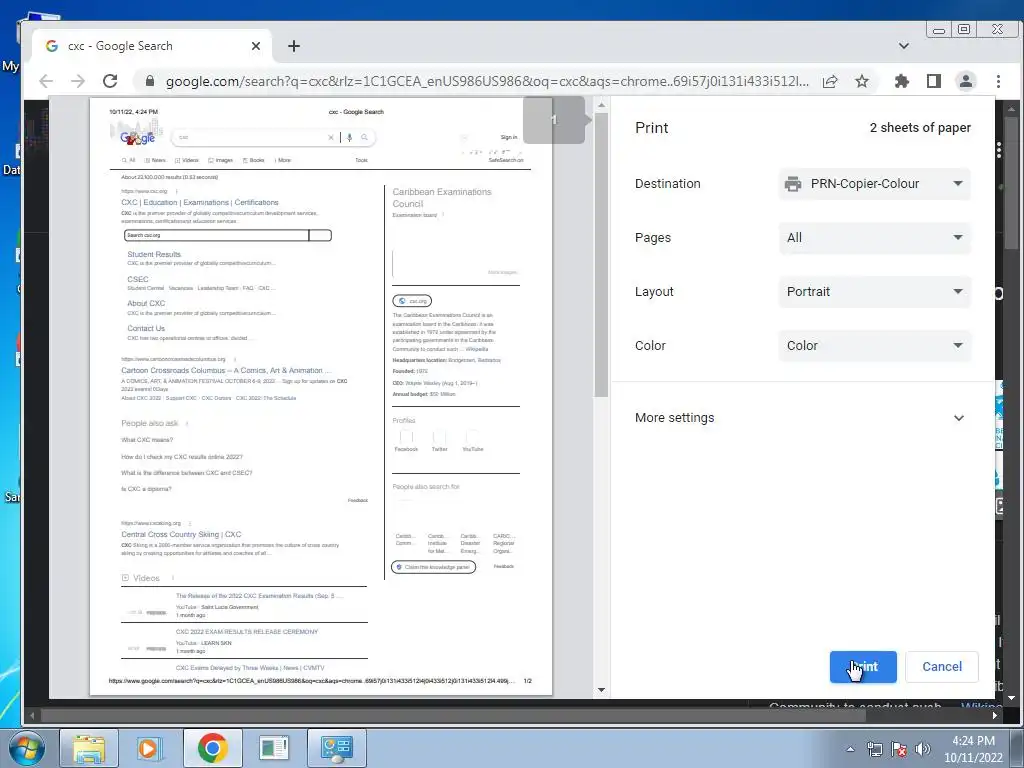The width and height of the screenshot is (1024, 768).
Task: Click the volume speaker tray icon
Action: coord(922,749)
